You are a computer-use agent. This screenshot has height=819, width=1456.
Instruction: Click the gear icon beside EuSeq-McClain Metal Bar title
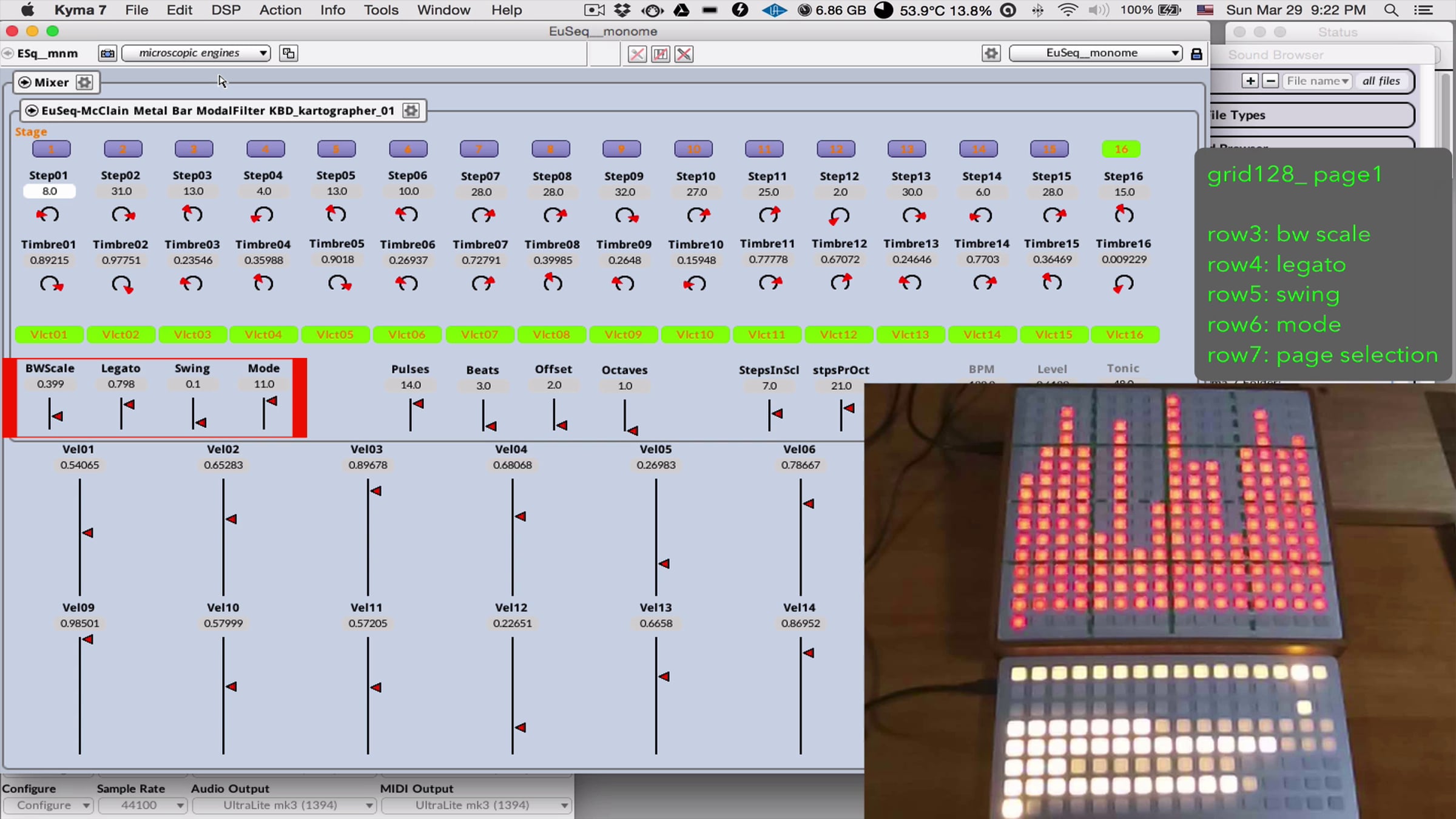point(411,110)
